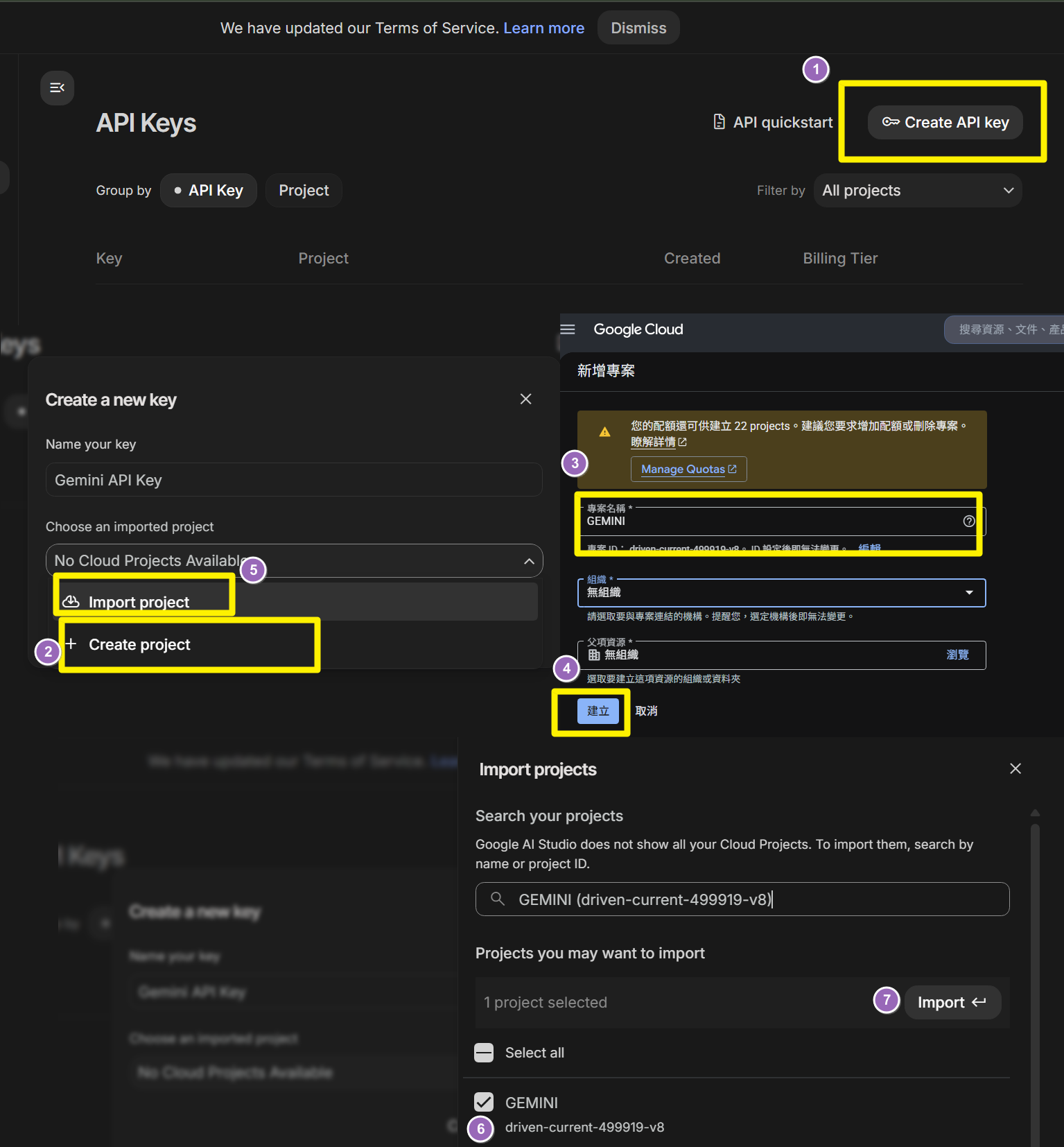Collapse the sidebar with the menu toggle icon
Screen dimensions: 1064x1147
57,88
